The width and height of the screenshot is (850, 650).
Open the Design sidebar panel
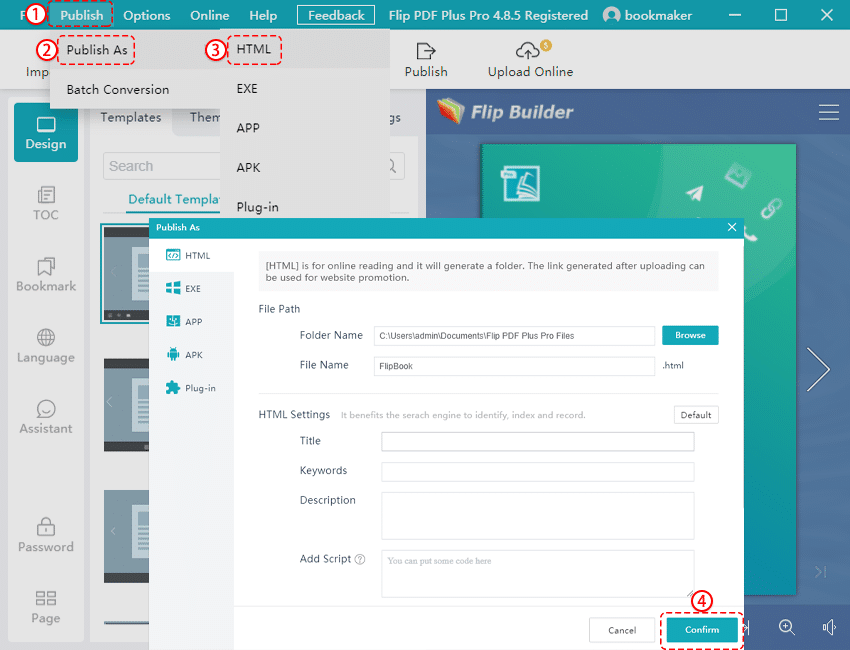tap(46, 132)
